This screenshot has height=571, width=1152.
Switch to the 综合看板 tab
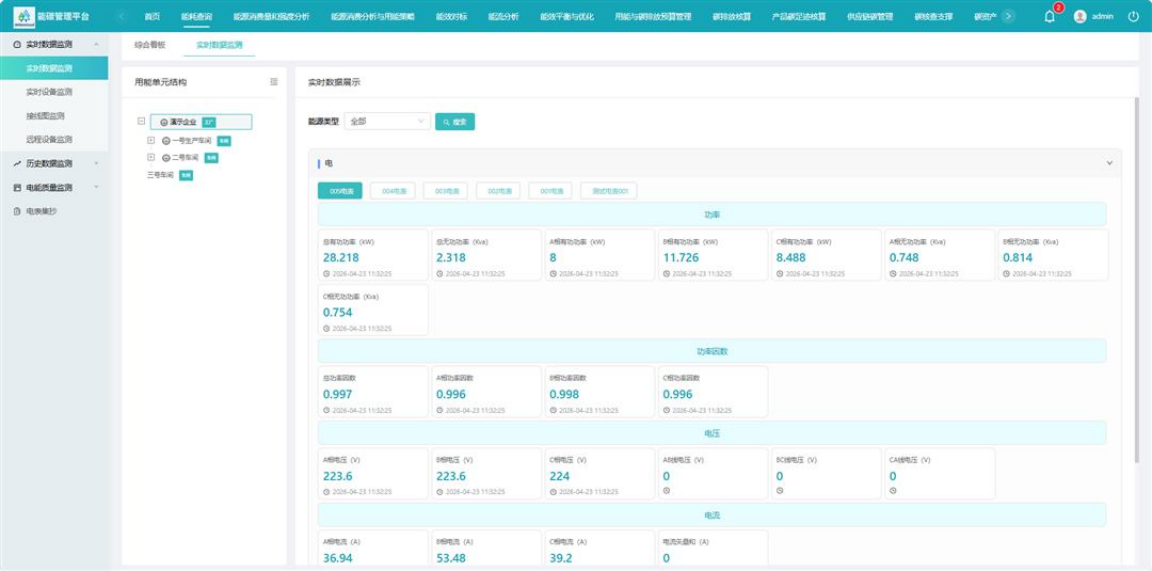click(150, 45)
